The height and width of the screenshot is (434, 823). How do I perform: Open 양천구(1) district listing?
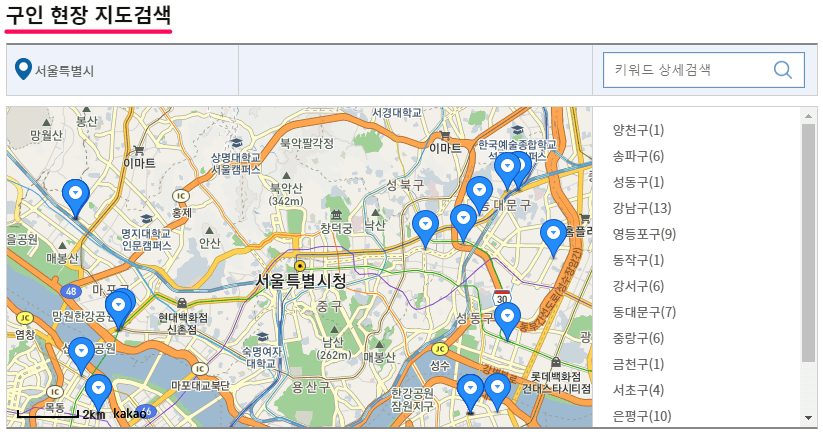[x=638, y=130]
